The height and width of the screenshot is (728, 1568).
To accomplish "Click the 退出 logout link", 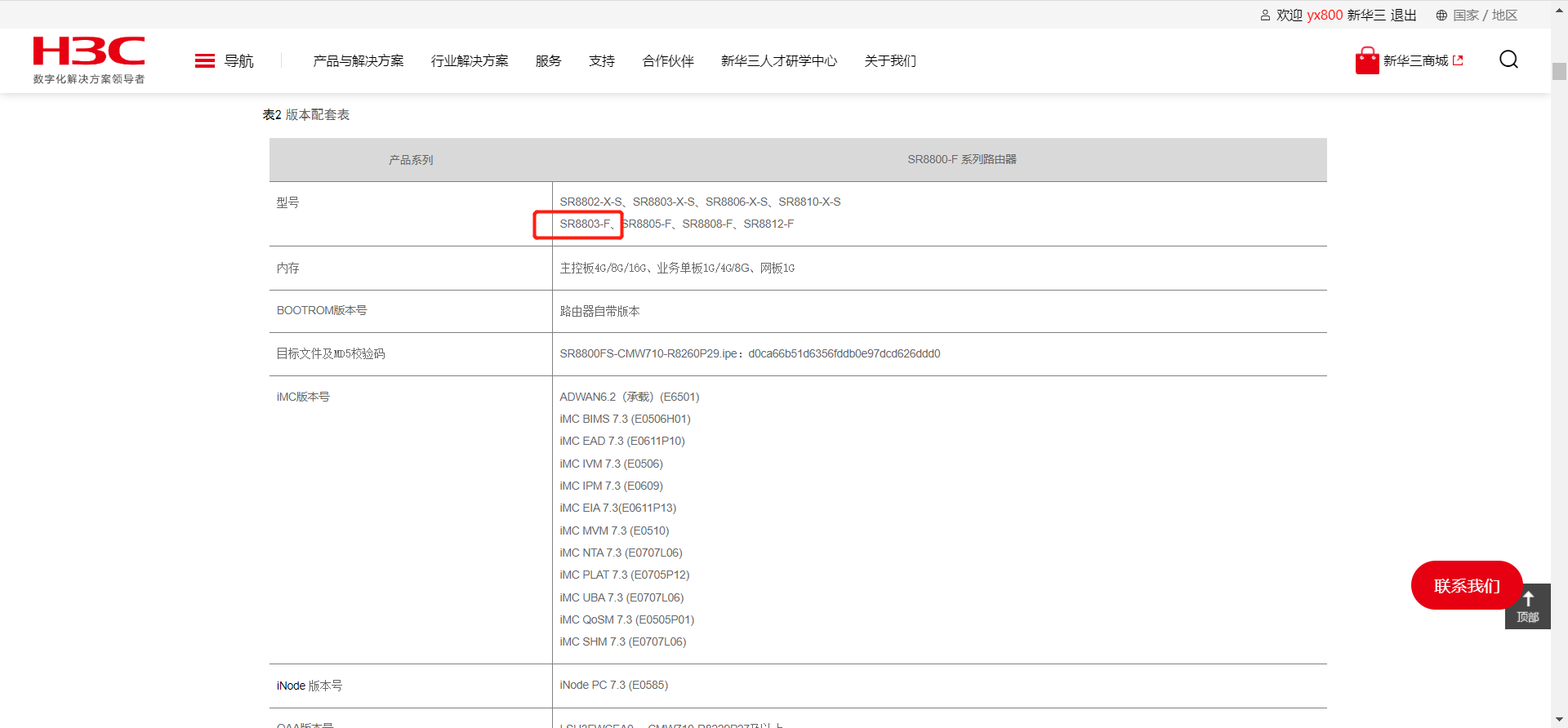I will pyautogui.click(x=1403, y=16).
